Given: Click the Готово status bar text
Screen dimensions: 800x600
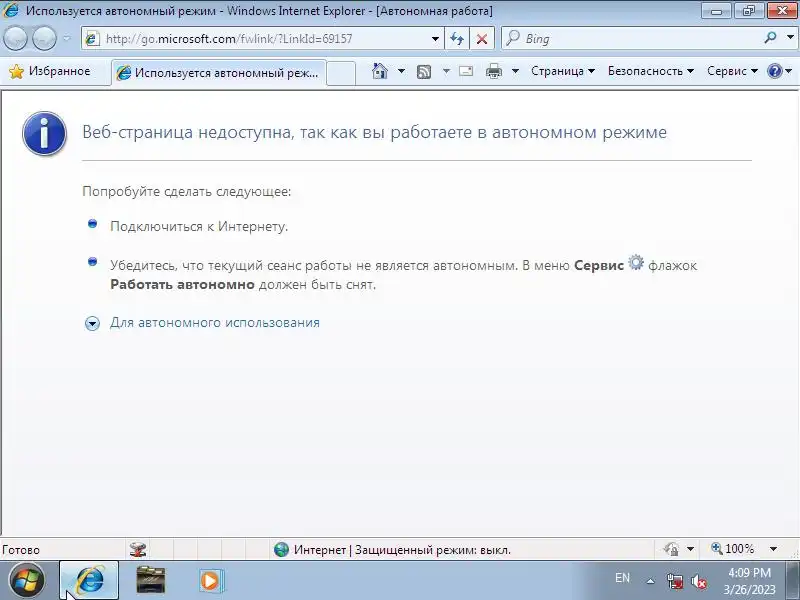Looking at the screenshot, I should [21, 550].
